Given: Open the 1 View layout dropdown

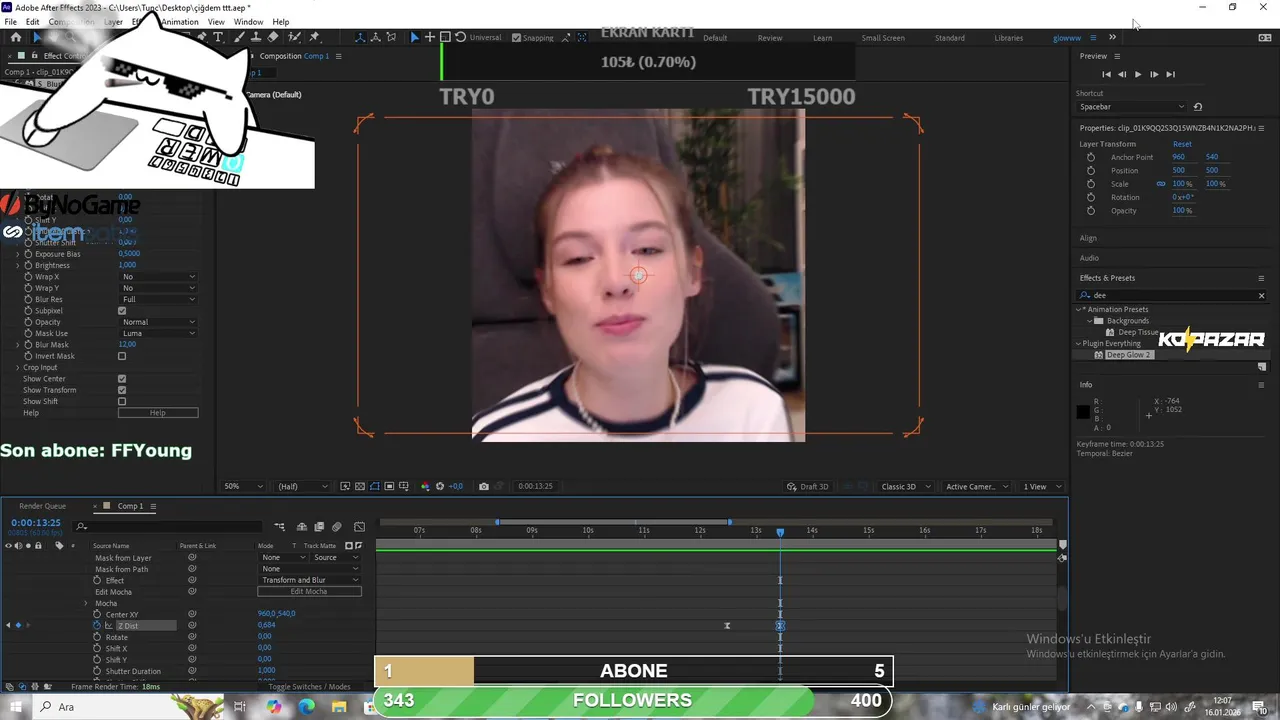Looking at the screenshot, I should tap(1041, 486).
